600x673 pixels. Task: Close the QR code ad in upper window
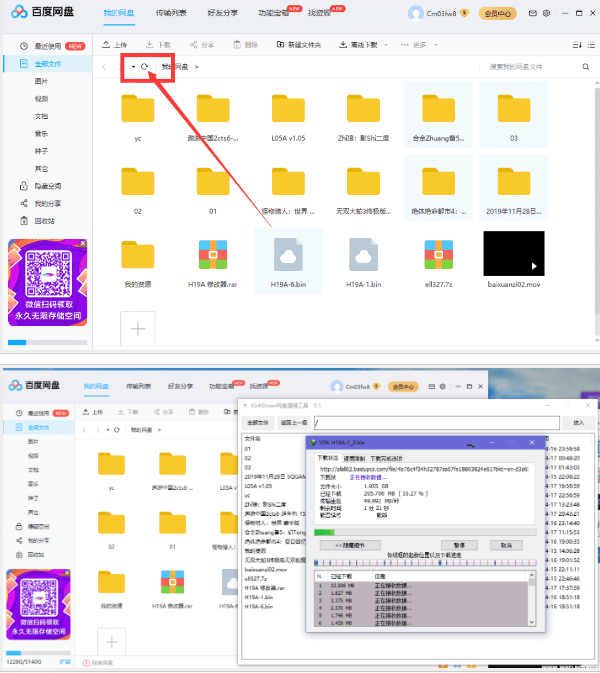[83, 243]
